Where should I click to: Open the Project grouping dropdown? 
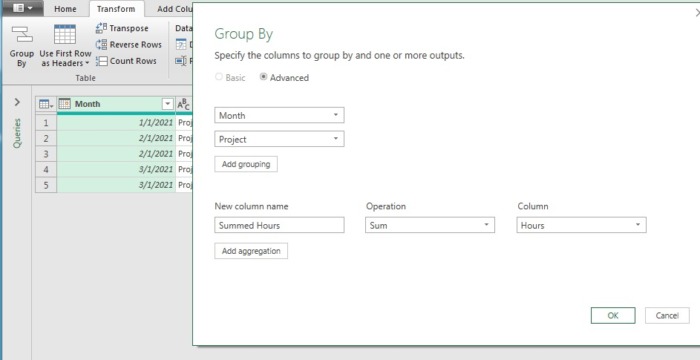coord(279,139)
